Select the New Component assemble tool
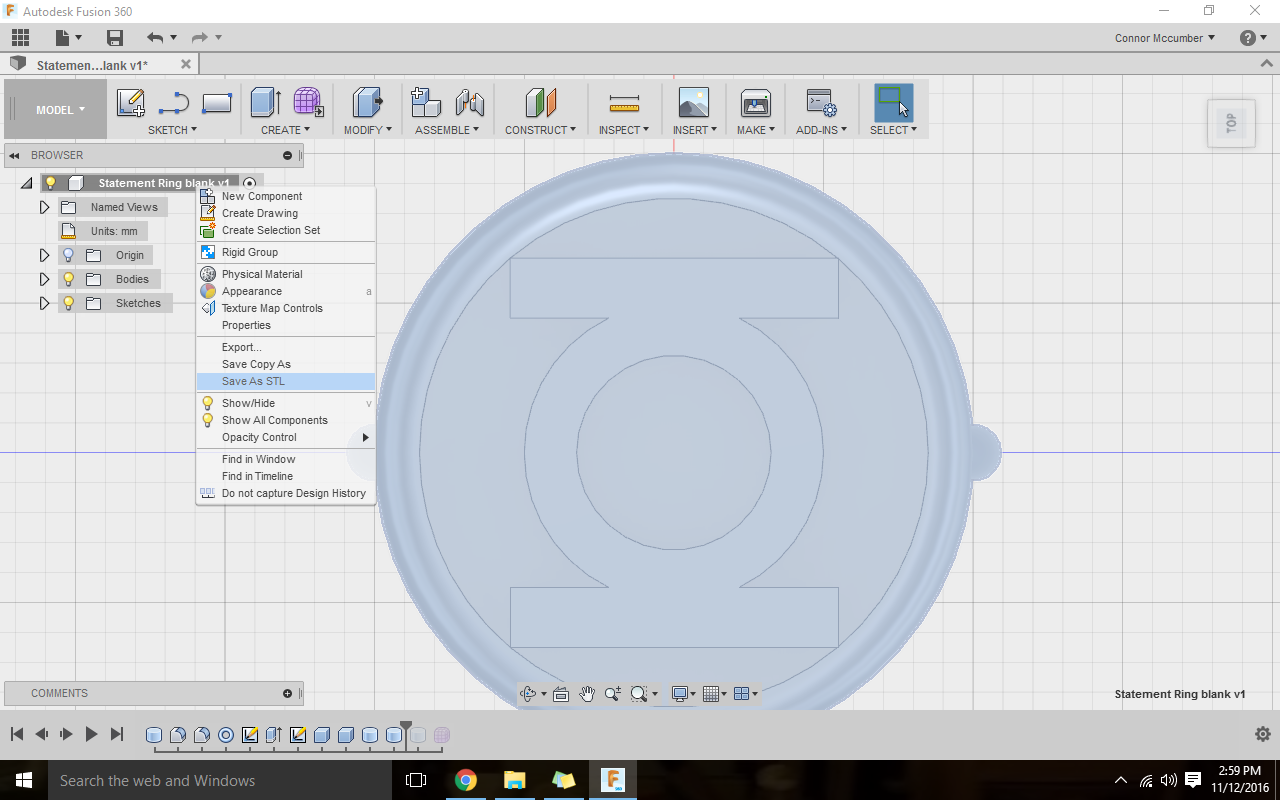Screen dimensions: 1280x800 [427, 103]
